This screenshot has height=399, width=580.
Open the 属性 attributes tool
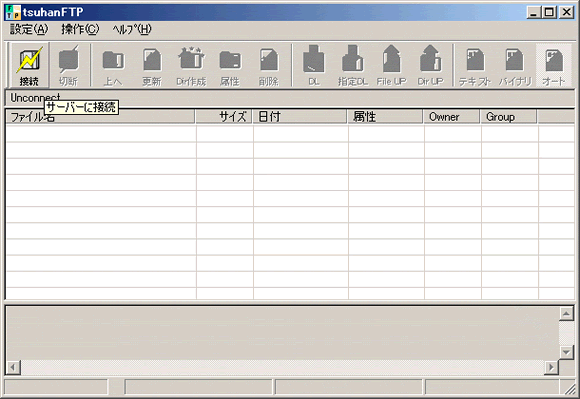230,65
